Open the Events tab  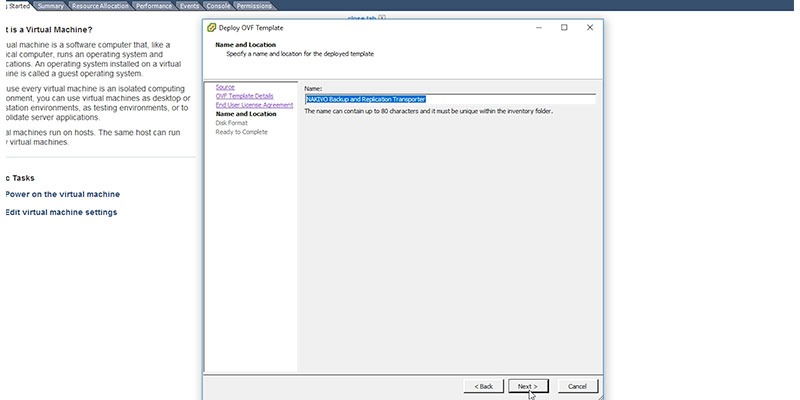click(190, 6)
